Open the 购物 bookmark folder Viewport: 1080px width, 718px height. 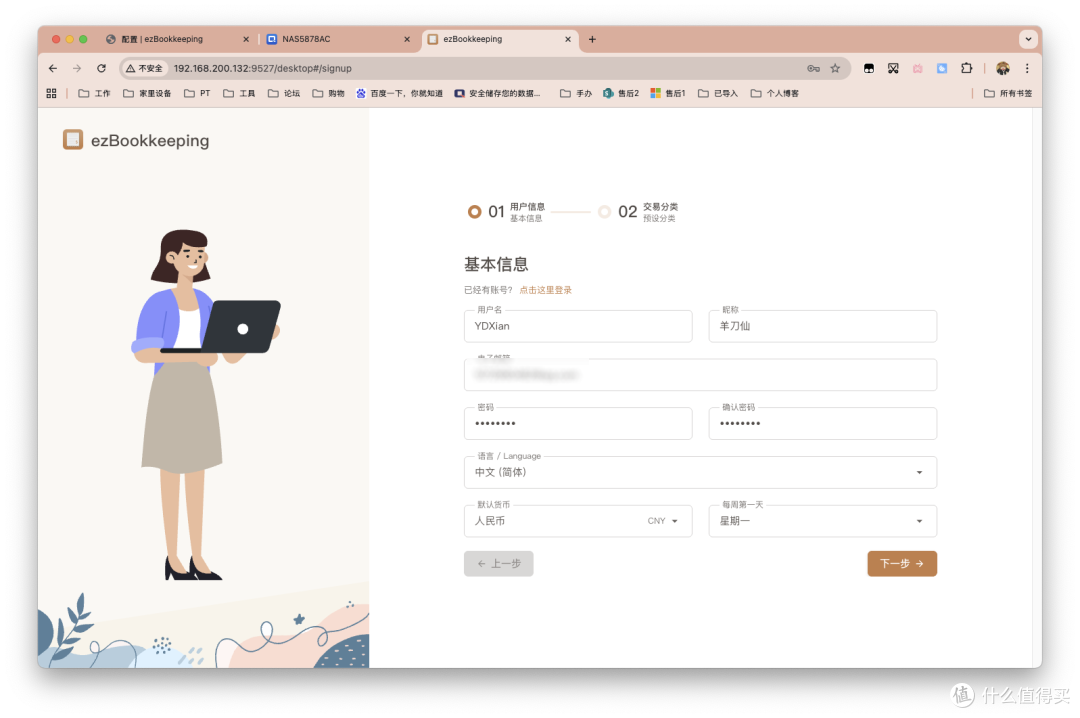coord(329,93)
